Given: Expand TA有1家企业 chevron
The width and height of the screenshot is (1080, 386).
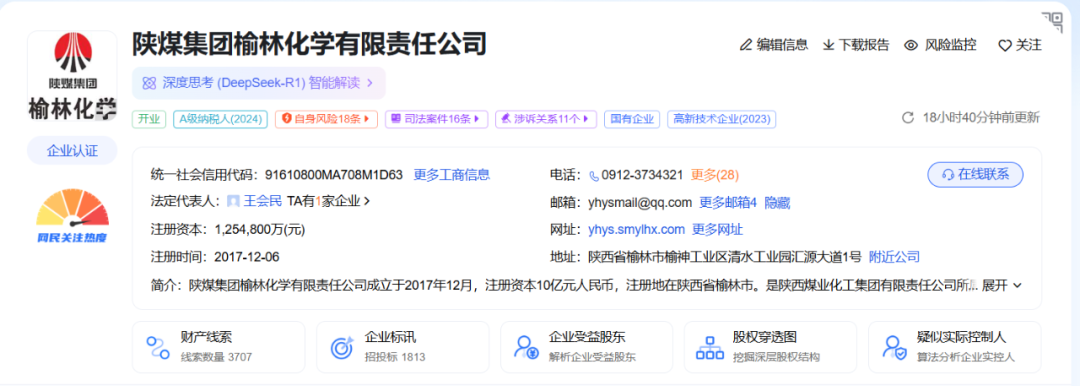Looking at the screenshot, I should tap(367, 201).
